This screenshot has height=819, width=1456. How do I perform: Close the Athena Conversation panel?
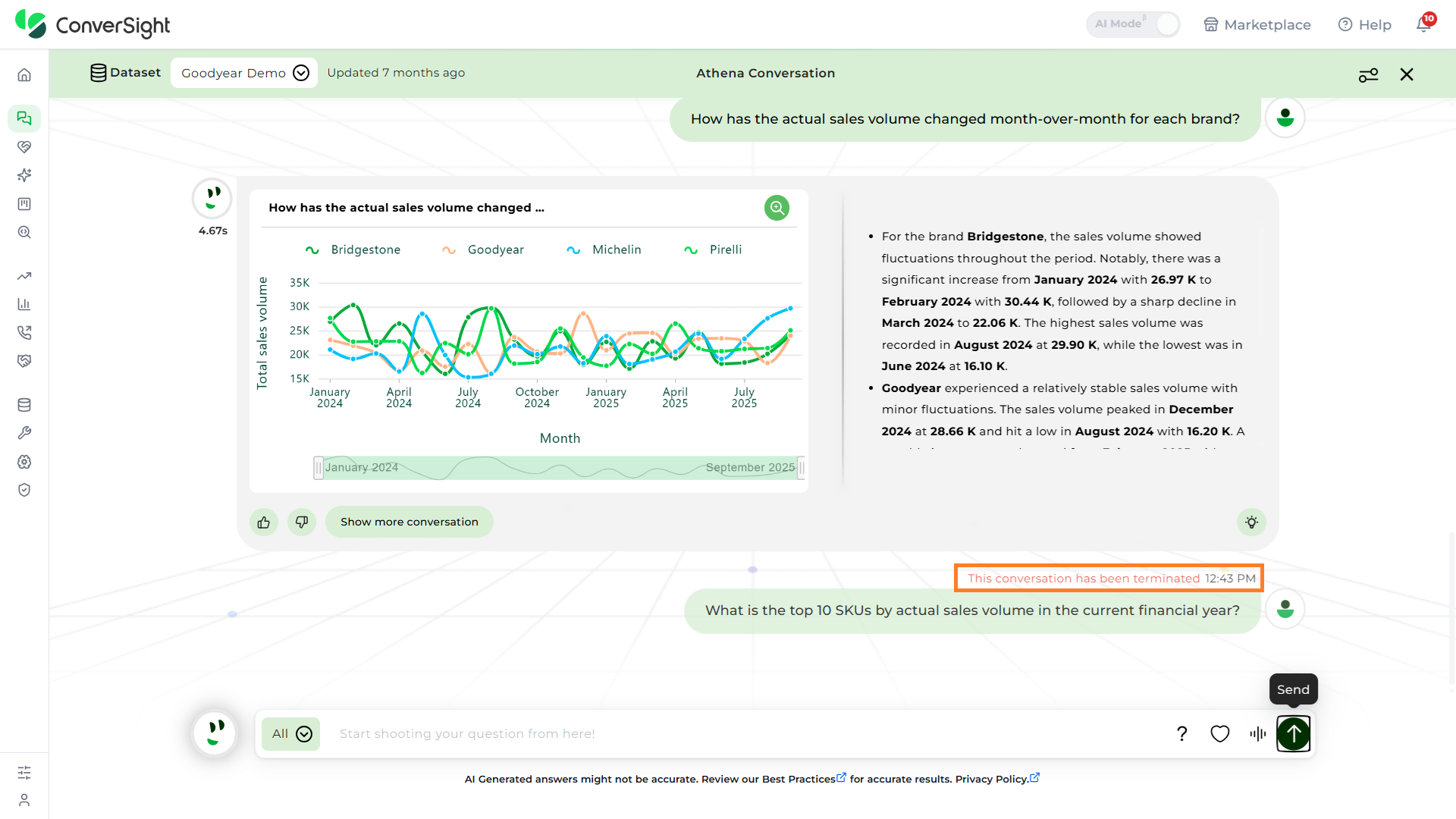(x=1407, y=74)
